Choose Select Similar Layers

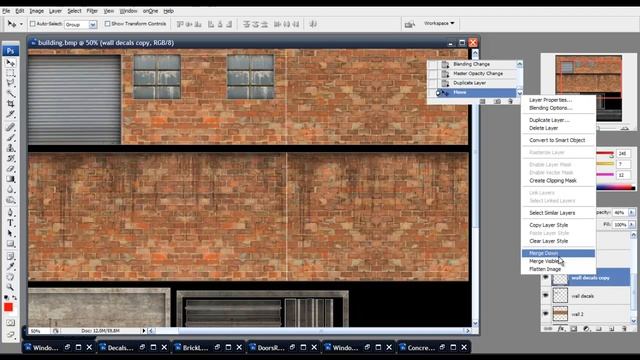point(558,213)
